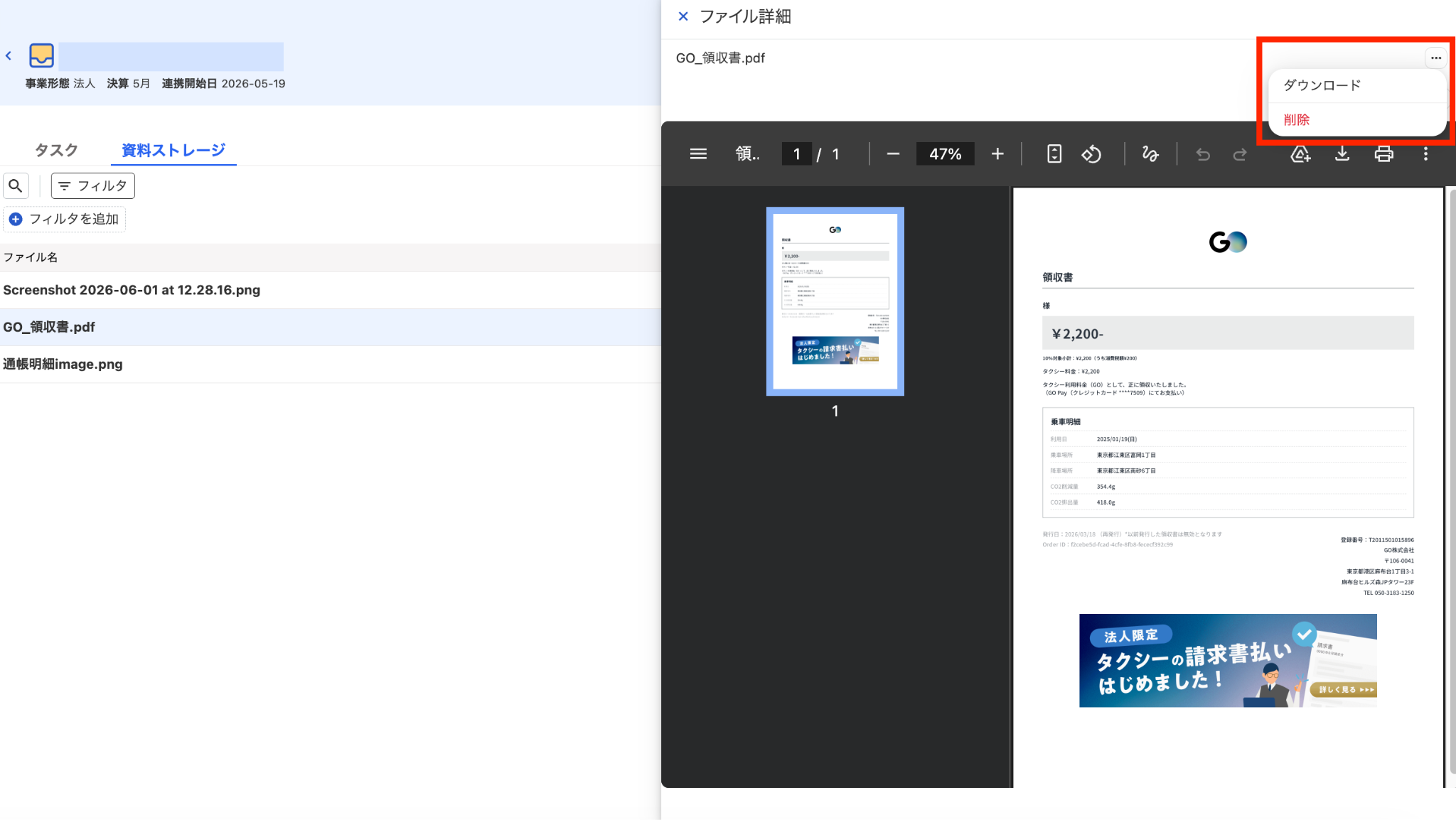Image resolution: width=1456 pixels, height=820 pixels.
Task: Print the PDF using the printer icon
Action: tap(1383, 154)
